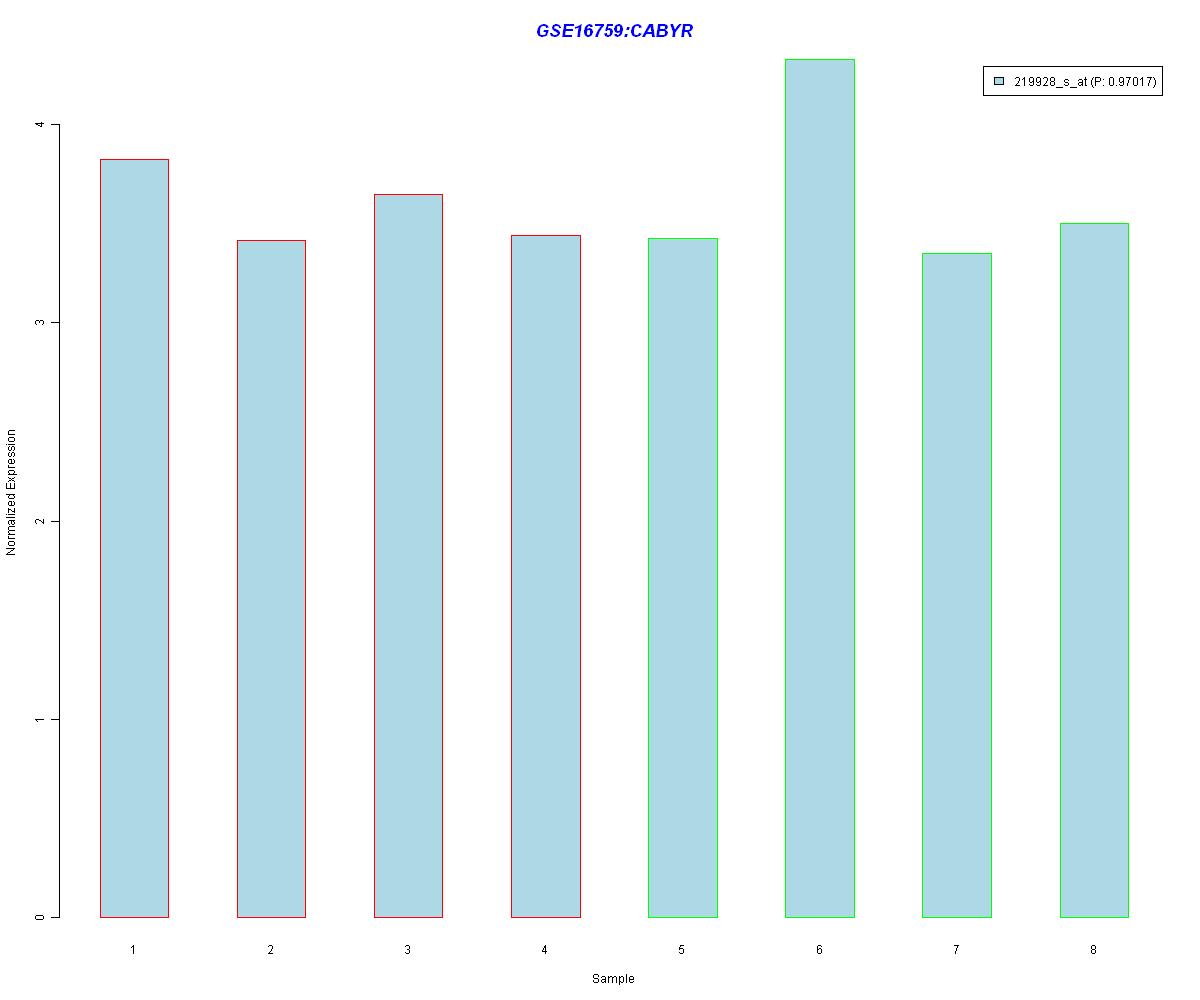Viewport: 1200px width, 1000px height.
Task: Select the bar for sample 1
Action: pos(134,538)
